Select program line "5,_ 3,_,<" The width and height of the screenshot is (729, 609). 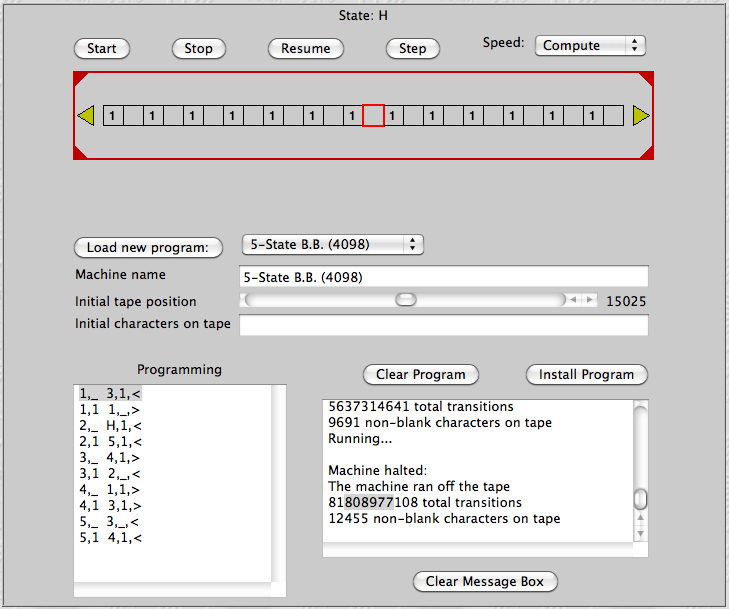[x=109, y=522]
